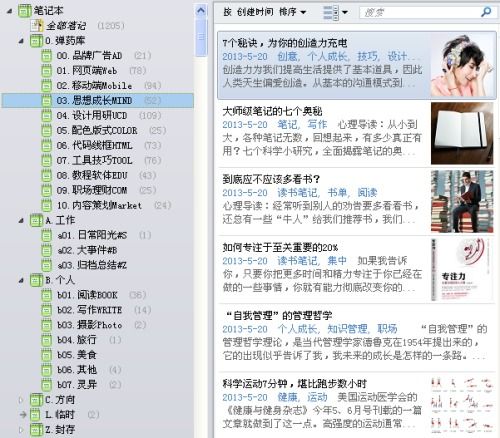Collapse the A.工作 stack
This screenshot has height=438, width=500.
pos(21,221)
